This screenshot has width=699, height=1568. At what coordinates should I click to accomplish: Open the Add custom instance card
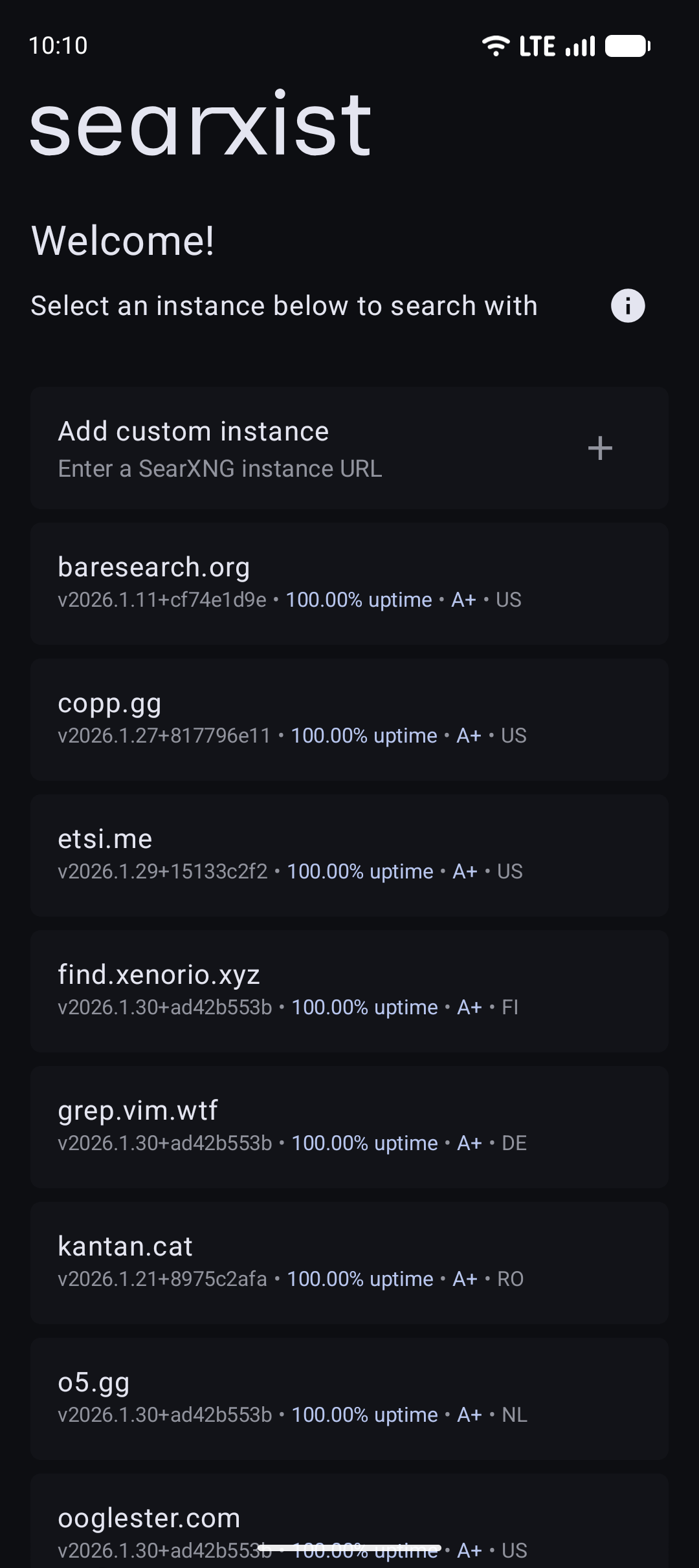click(x=349, y=448)
